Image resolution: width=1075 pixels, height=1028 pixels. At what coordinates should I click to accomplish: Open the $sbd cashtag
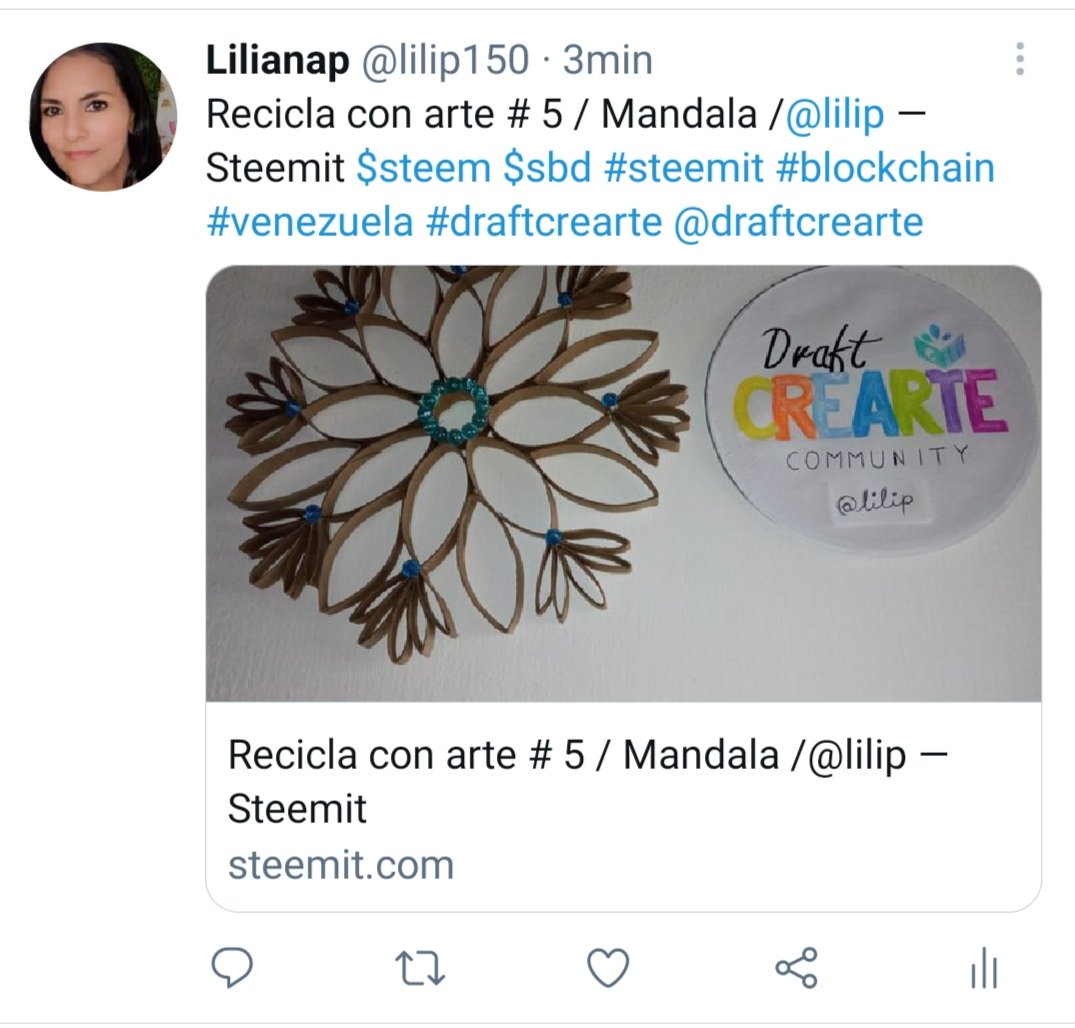(x=547, y=168)
